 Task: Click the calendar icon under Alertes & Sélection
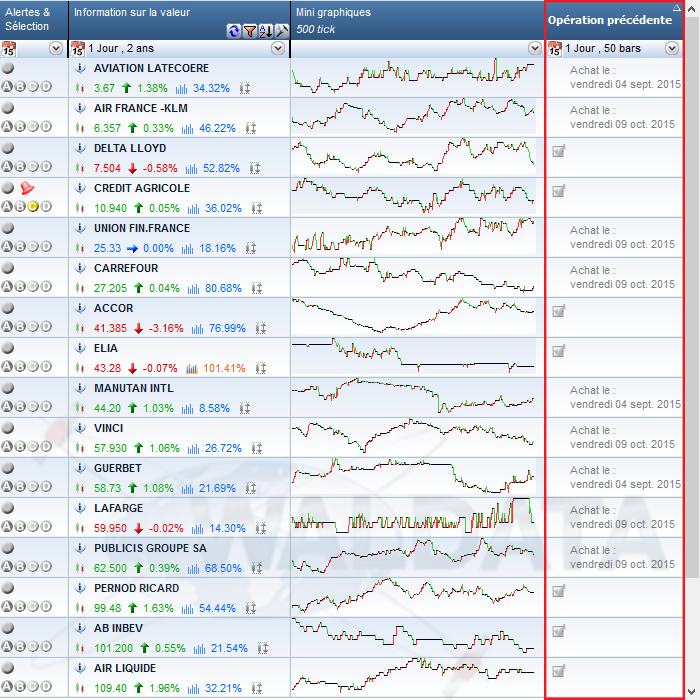[8, 49]
